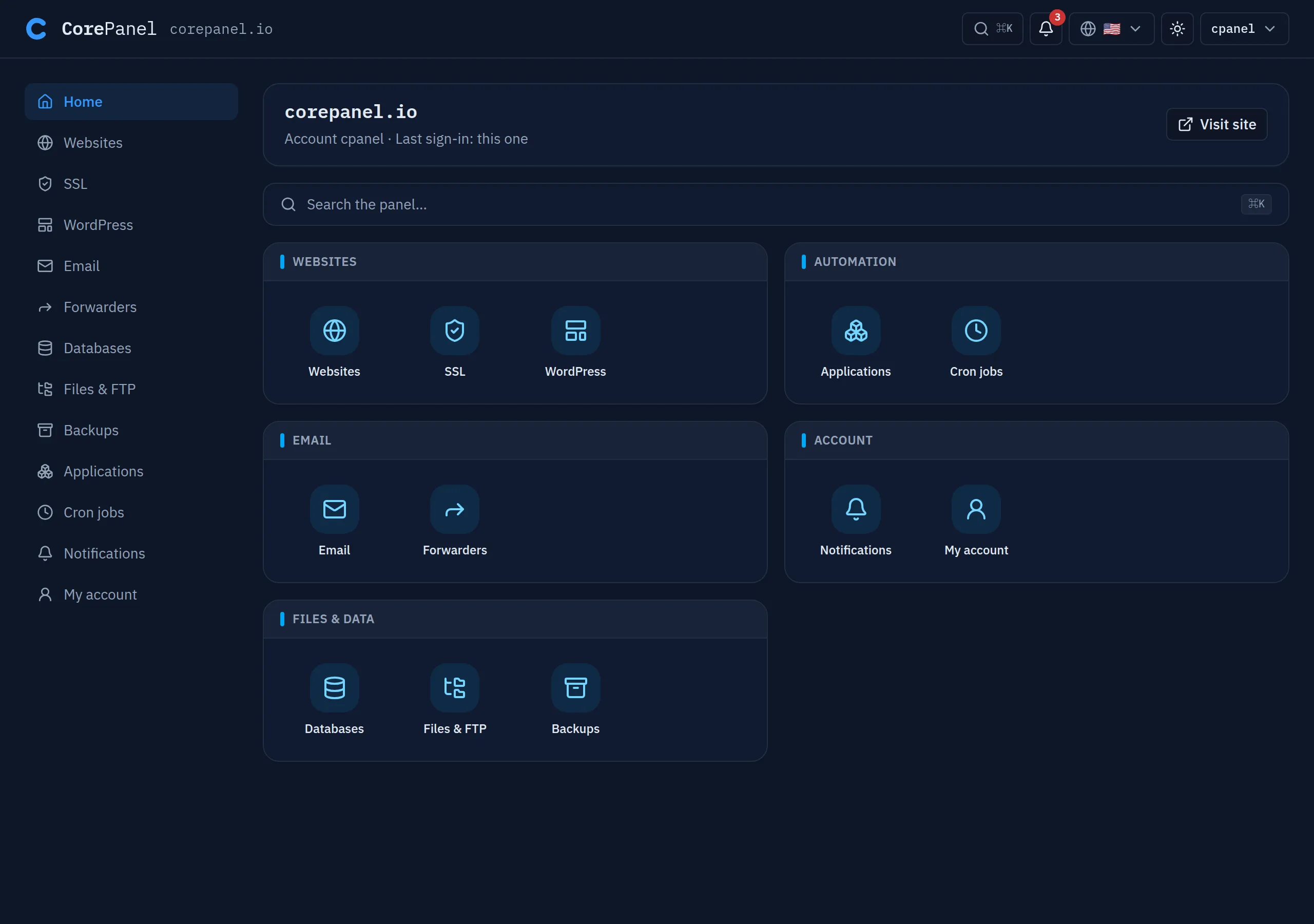Go to Cron jobs in the sidebar
Image resolution: width=1314 pixels, height=924 pixels.
[131, 512]
